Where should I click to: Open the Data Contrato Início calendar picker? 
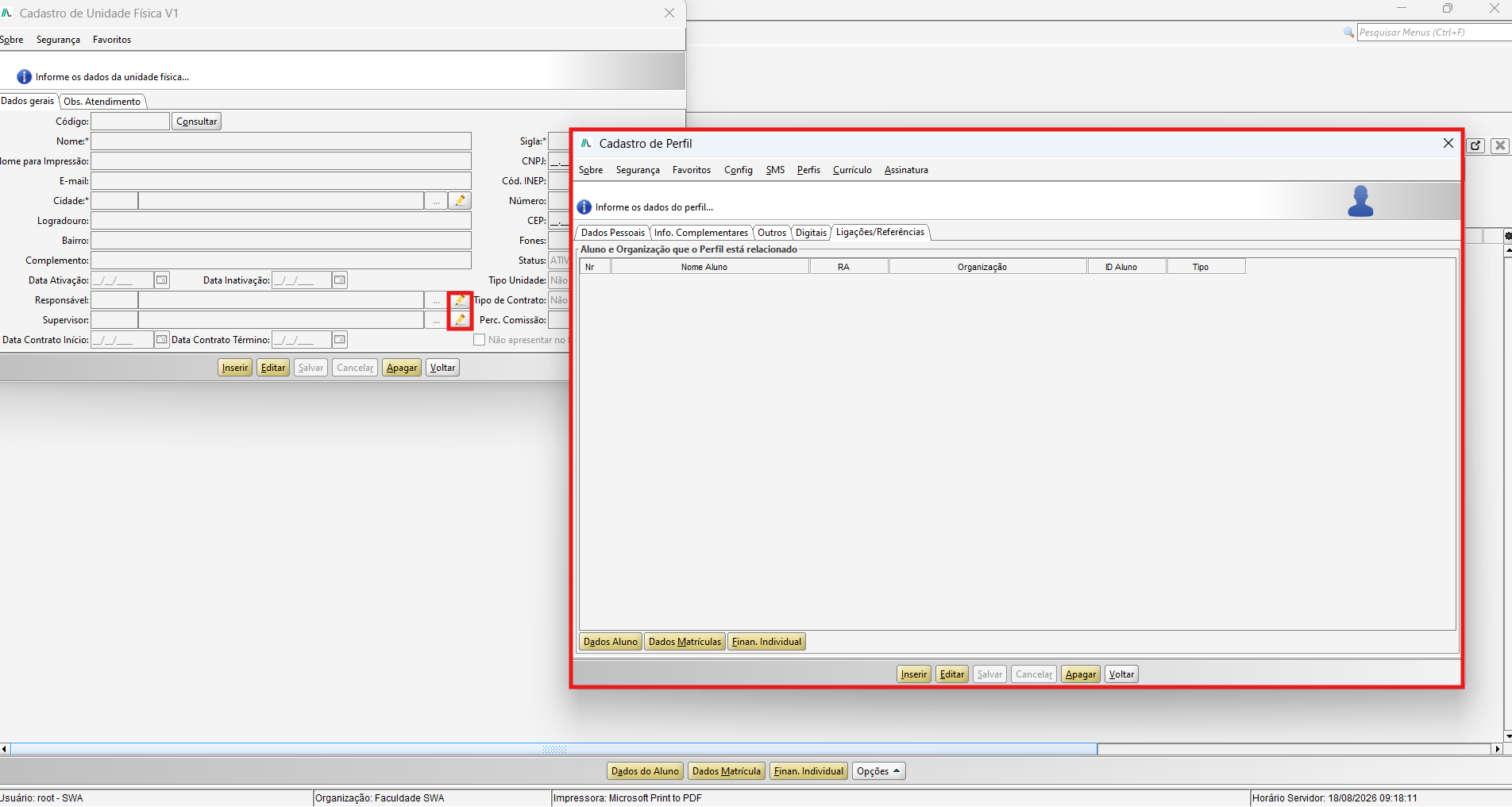[162, 340]
